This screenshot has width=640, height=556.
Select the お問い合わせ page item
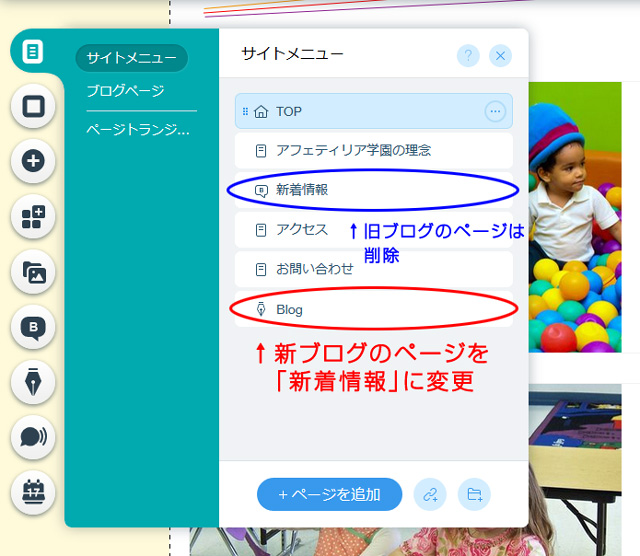coord(314,269)
